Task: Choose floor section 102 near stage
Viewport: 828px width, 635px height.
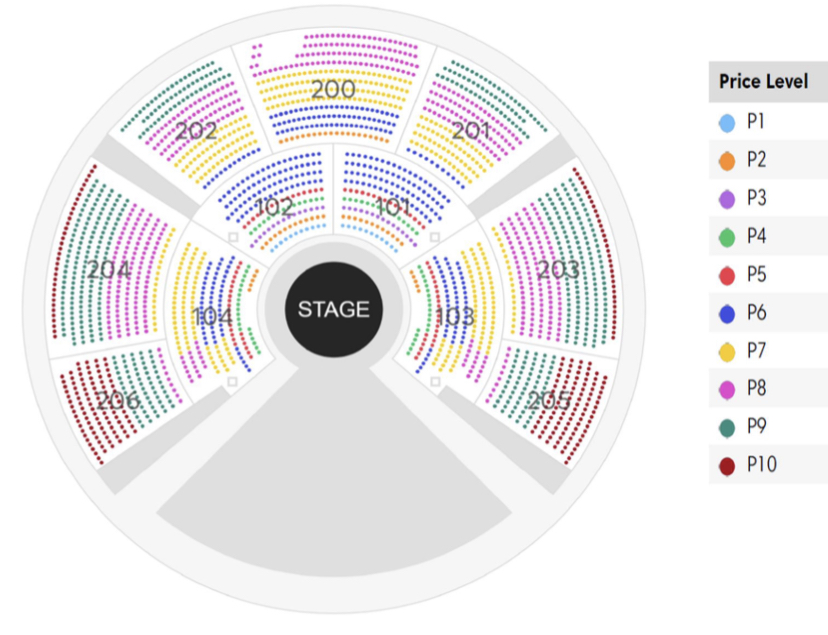Action: pyautogui.click(x=275, y=207)
